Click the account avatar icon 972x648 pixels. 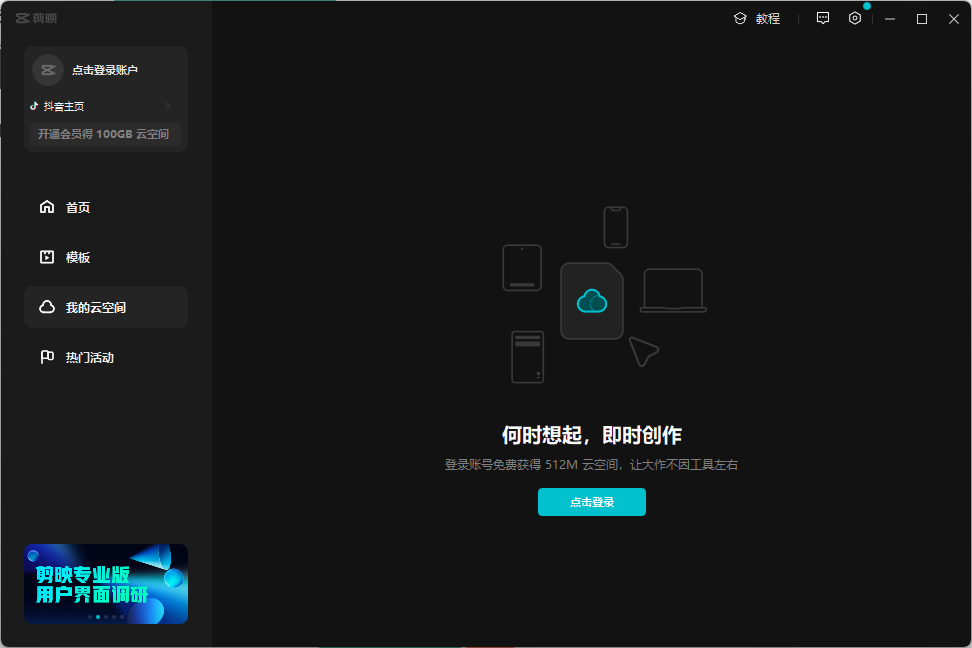click(x=48, y=70)
